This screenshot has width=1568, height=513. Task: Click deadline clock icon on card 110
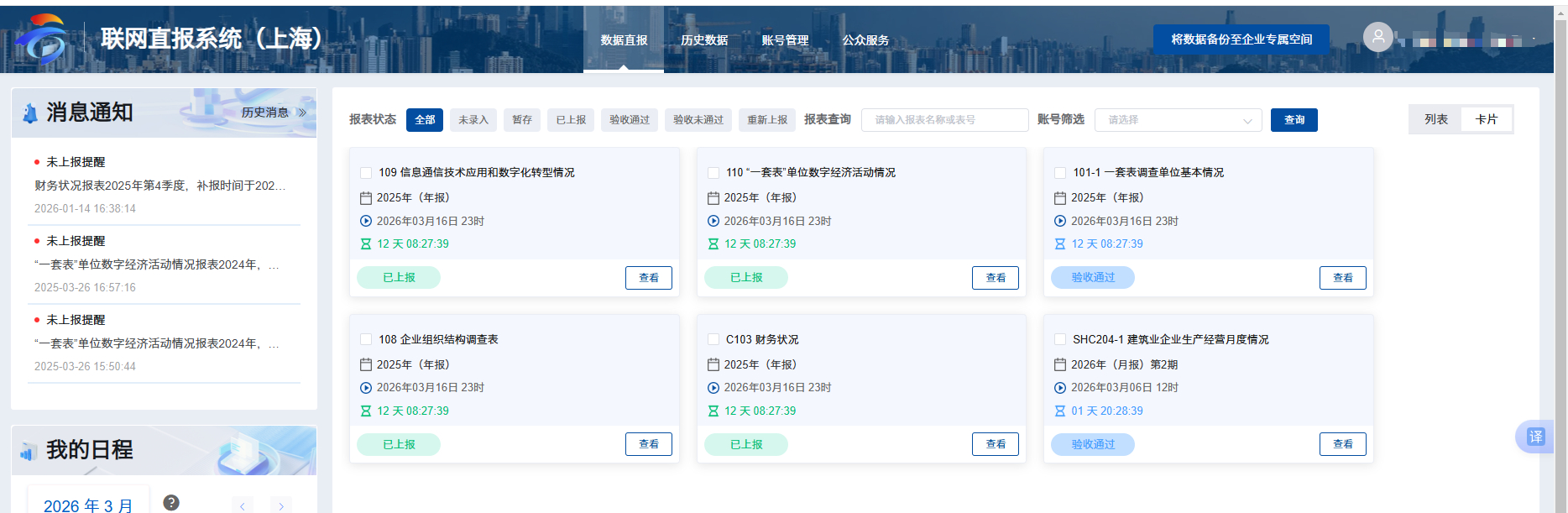pos(713,221)
